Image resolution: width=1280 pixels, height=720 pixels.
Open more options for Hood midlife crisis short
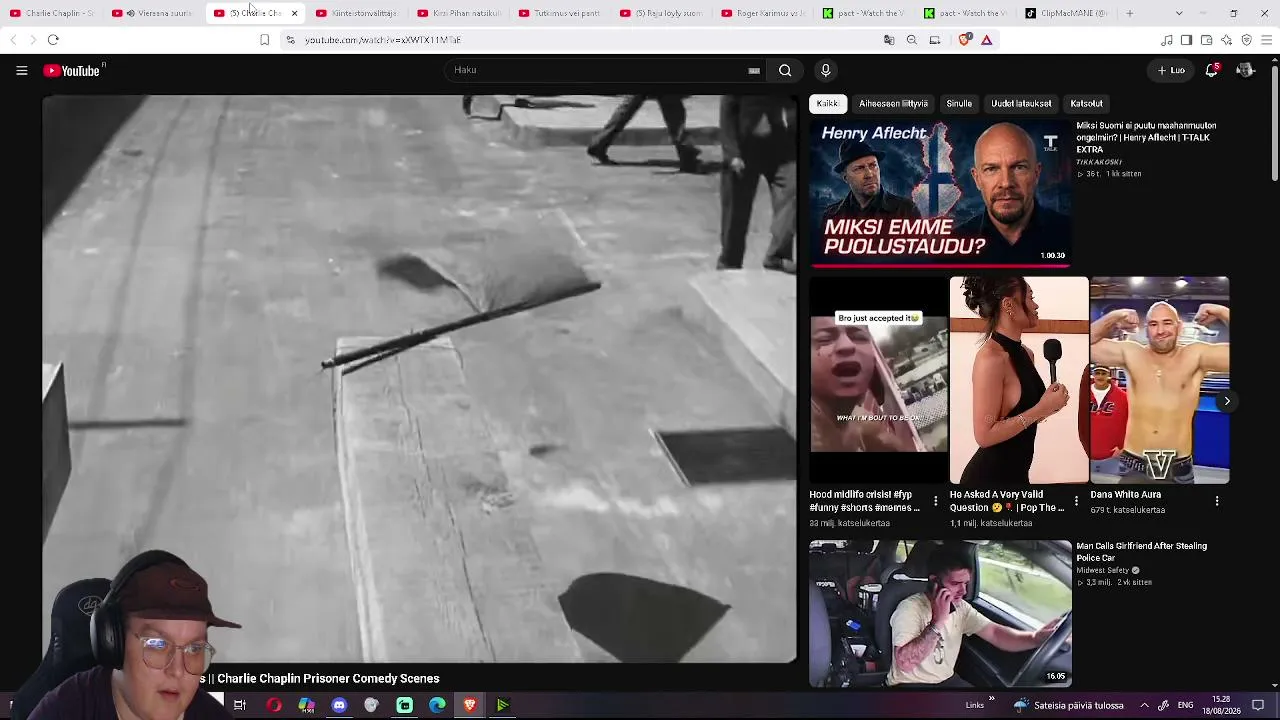tap(936, 501)
